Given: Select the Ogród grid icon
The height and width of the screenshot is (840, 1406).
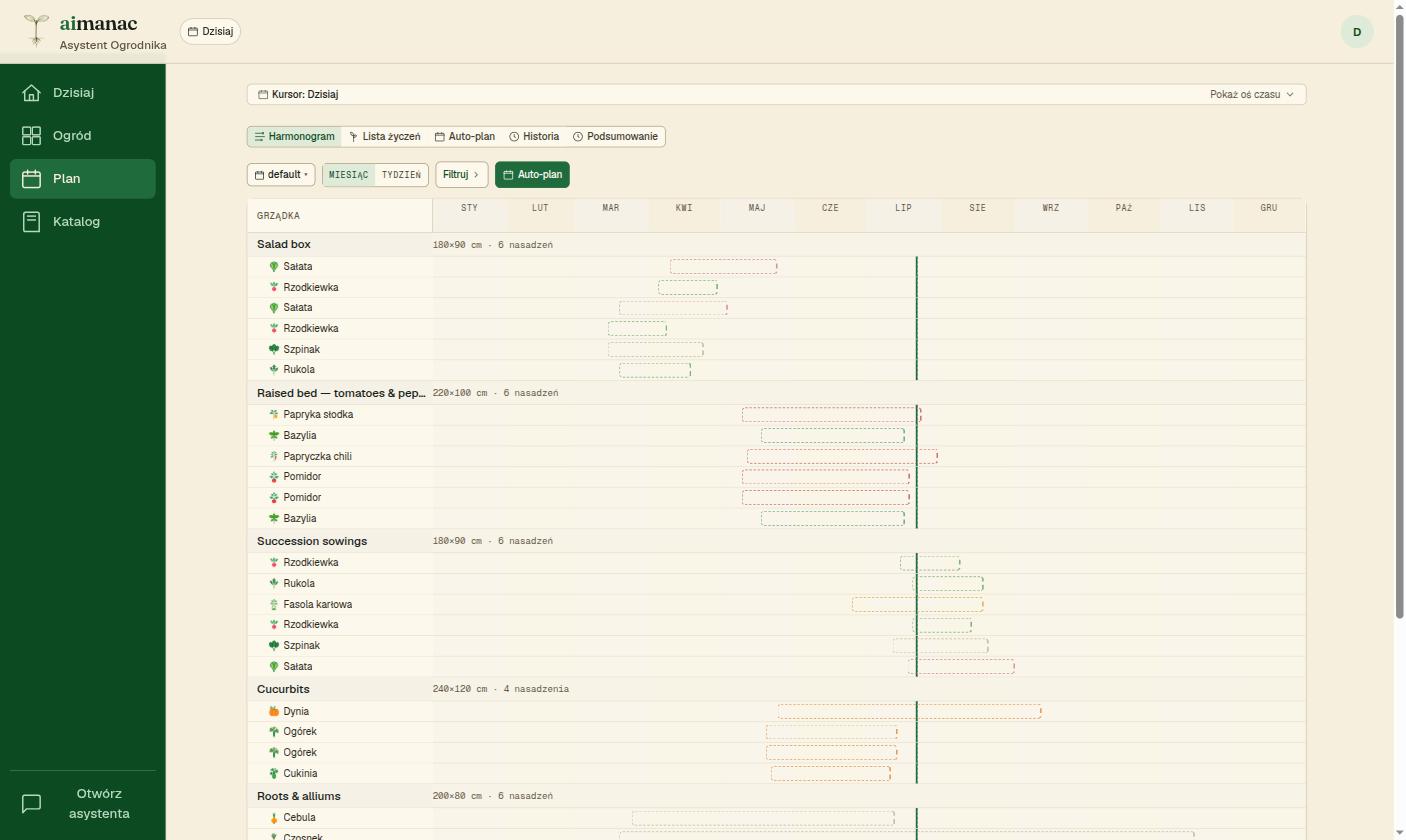Looking at the screenshot, I should (31, 136).
